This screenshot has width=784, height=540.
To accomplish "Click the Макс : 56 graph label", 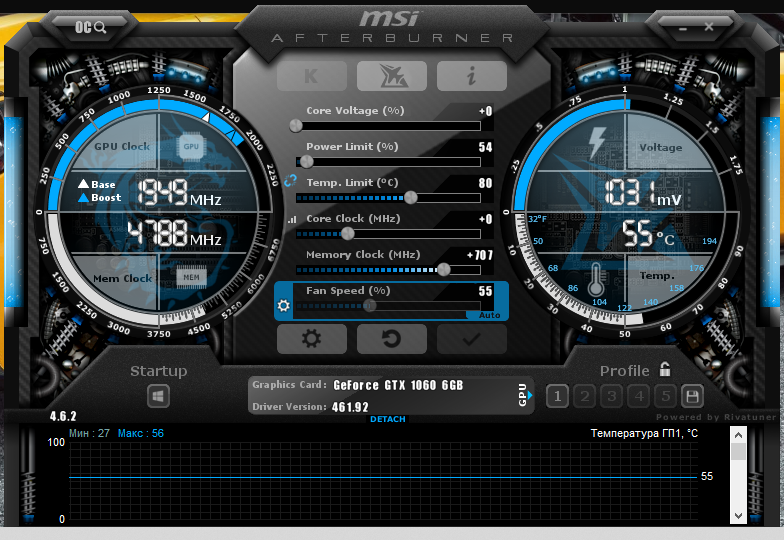I will (x=140, y=434).
